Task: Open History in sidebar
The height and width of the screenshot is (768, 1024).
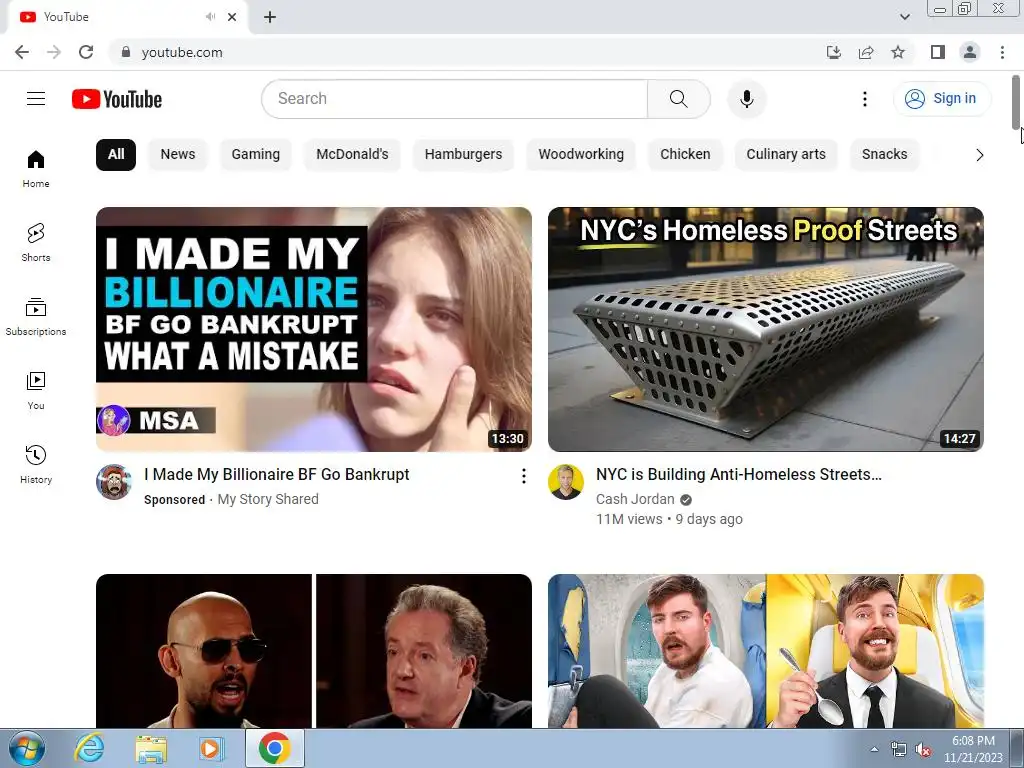Action: [36, 464]
